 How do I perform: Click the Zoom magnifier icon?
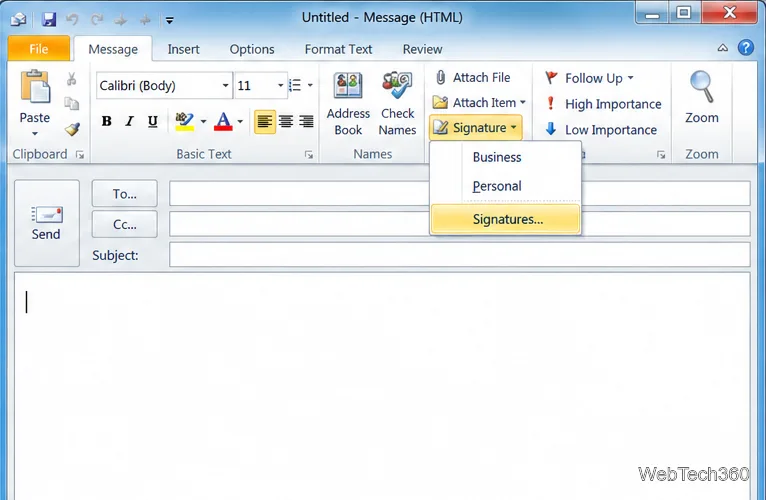coord(702,87)
